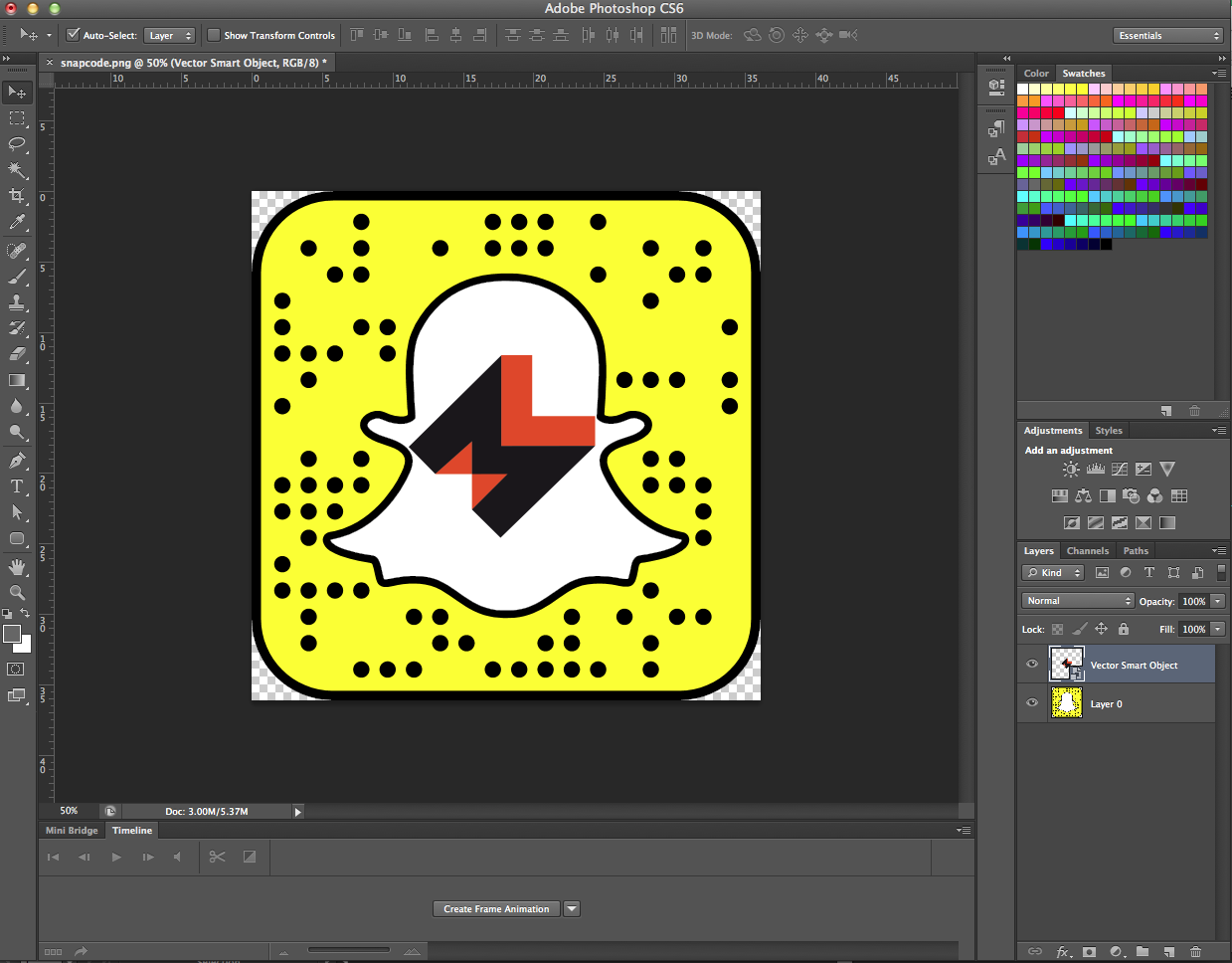Switch to the Mini Bridge tab
This screenshot has width=1232, height=963.
tap(71, 830)
